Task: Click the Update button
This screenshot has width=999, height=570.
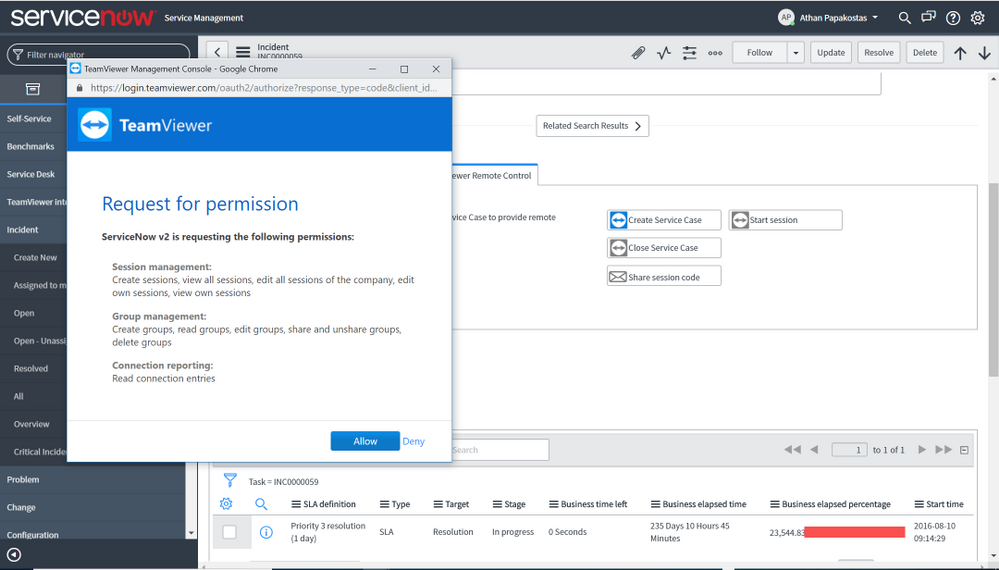Action: (x=831, y=53)
